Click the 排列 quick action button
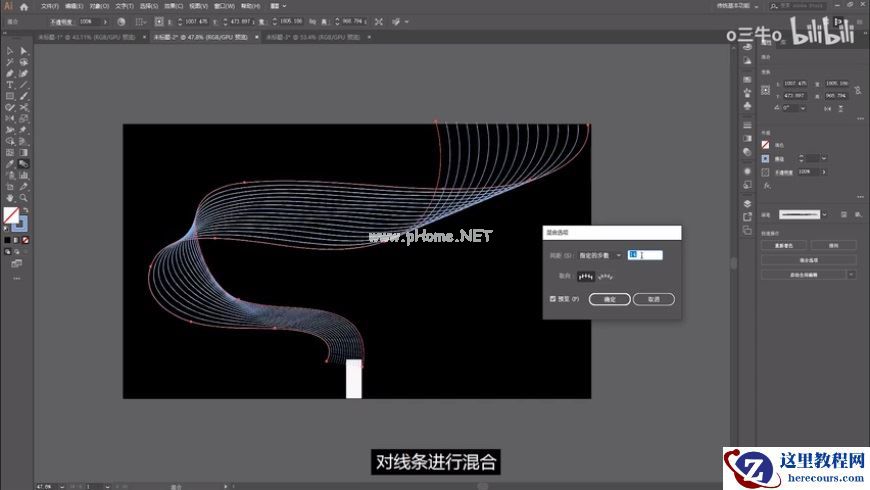The width and height of the screenshot is (870, 490). pyautogui.click(x=833, y=245)
